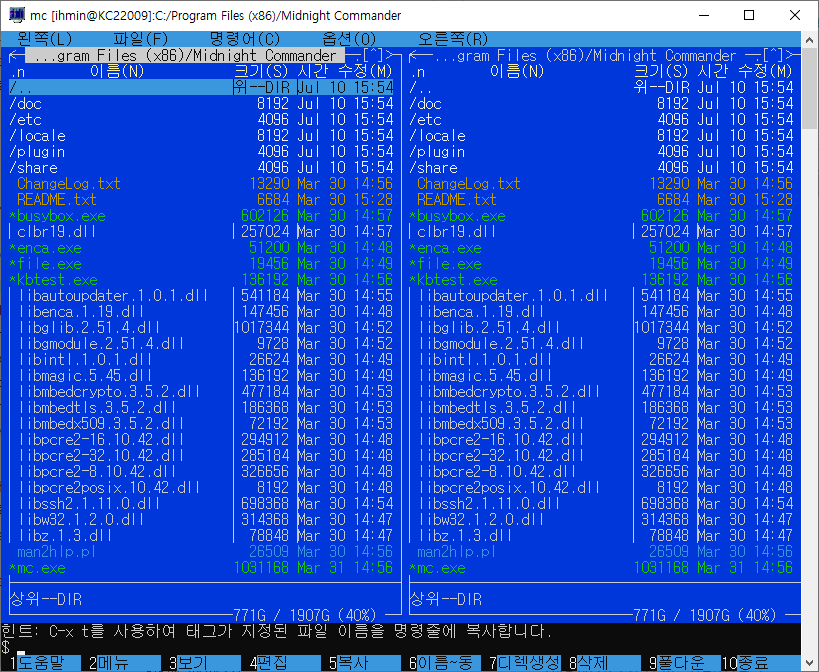Open the 오른쪽(R) menu
This screenshot has height=672, width=819.
pos(453,39)
